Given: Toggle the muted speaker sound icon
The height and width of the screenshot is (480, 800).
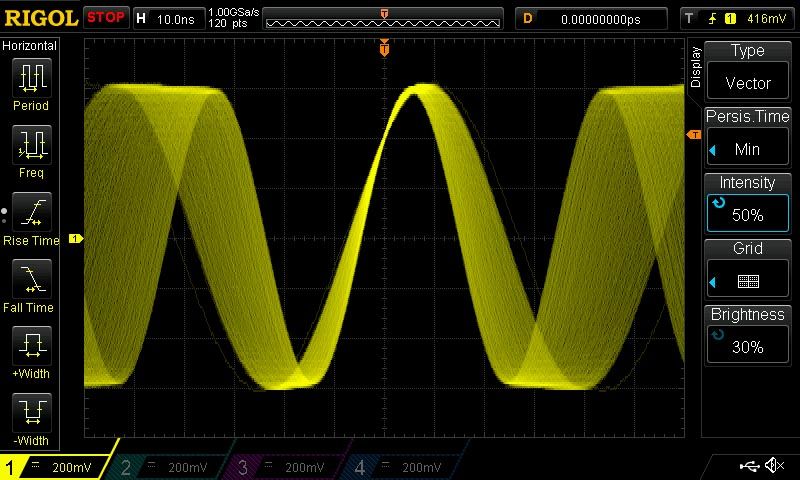Looking at the screenshot, I should pos(774,466).
